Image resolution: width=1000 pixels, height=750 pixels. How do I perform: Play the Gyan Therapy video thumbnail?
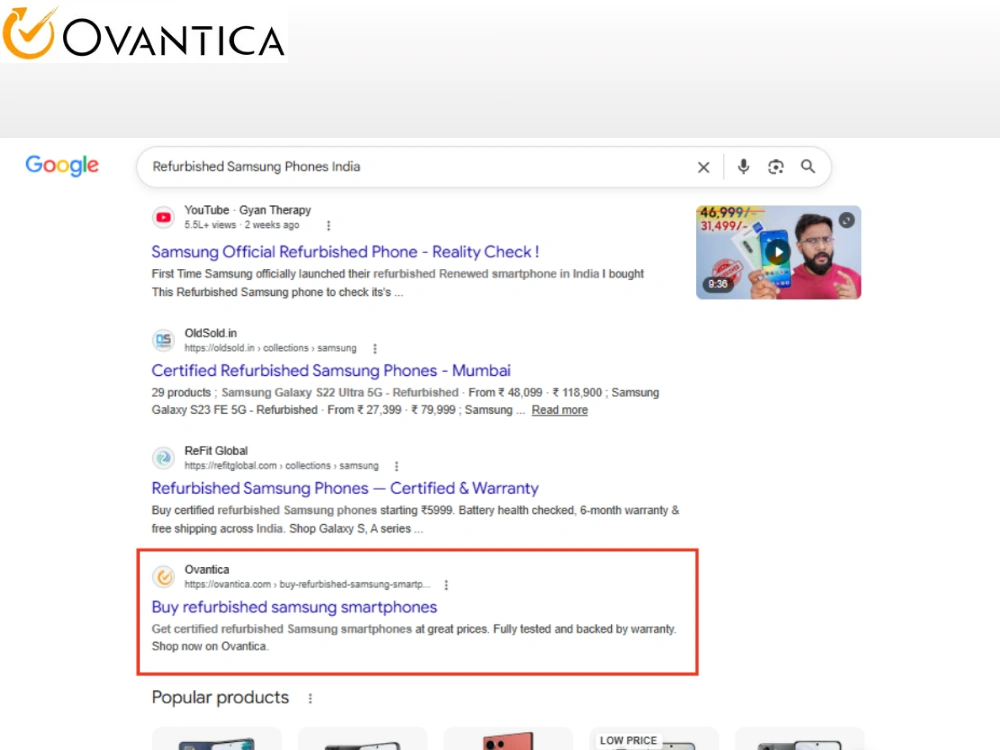(777, 252)
